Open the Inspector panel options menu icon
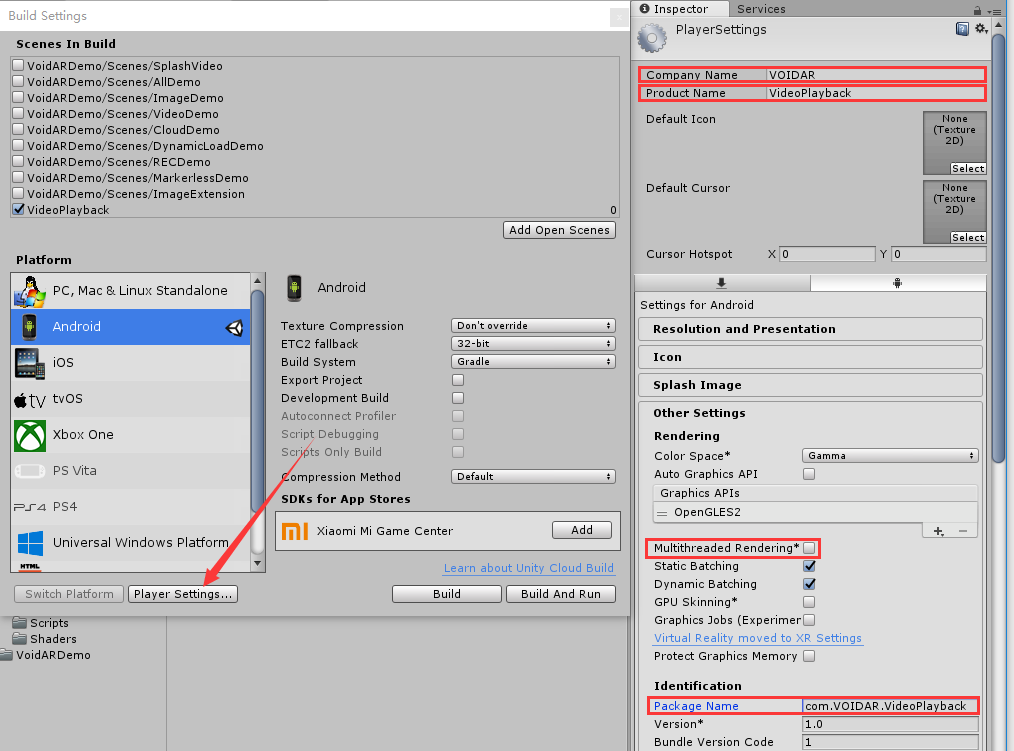Screen dimensions: 1014x751 point(994,10)
